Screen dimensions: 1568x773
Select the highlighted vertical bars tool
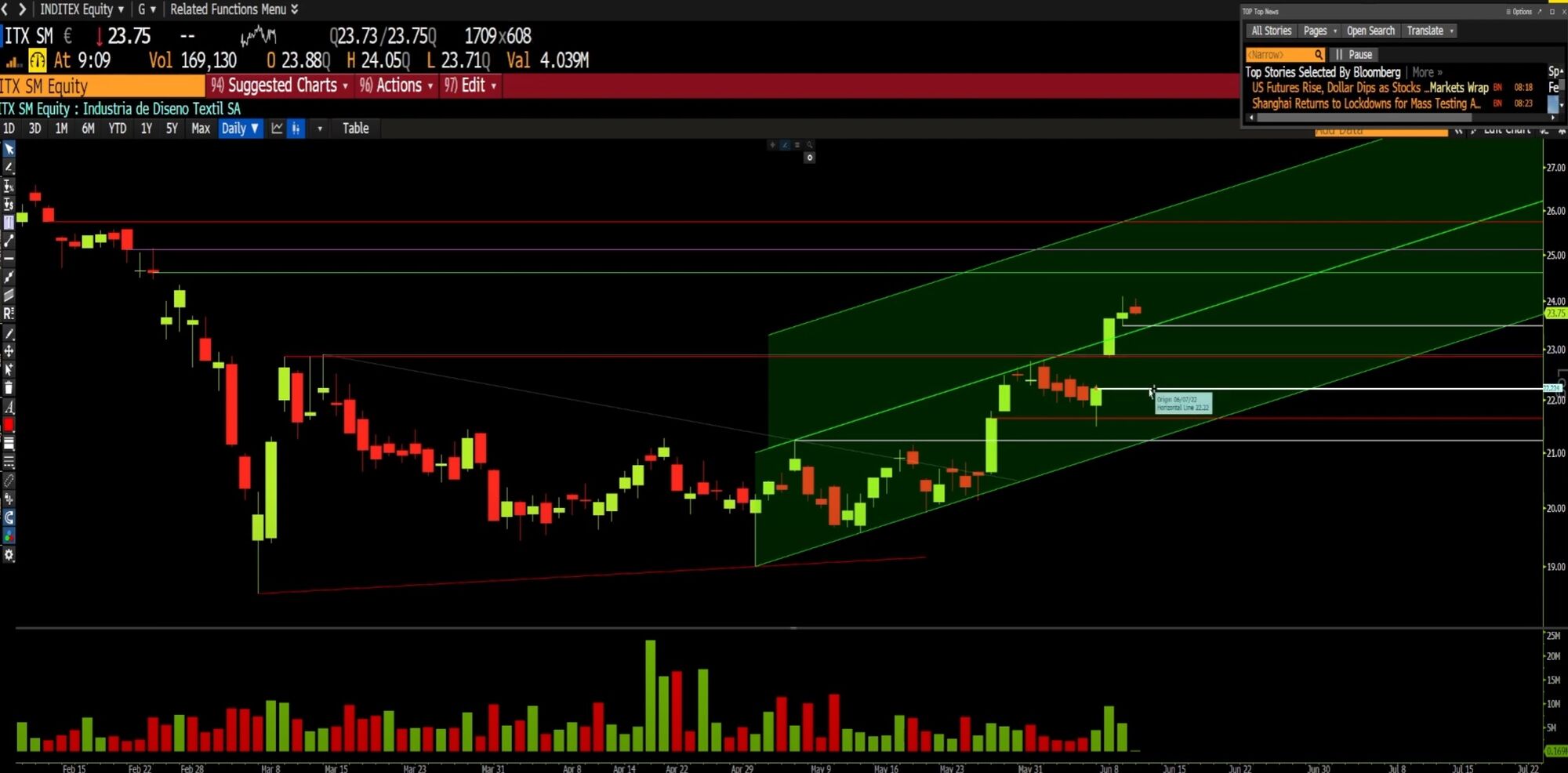(x=9, y=223)
